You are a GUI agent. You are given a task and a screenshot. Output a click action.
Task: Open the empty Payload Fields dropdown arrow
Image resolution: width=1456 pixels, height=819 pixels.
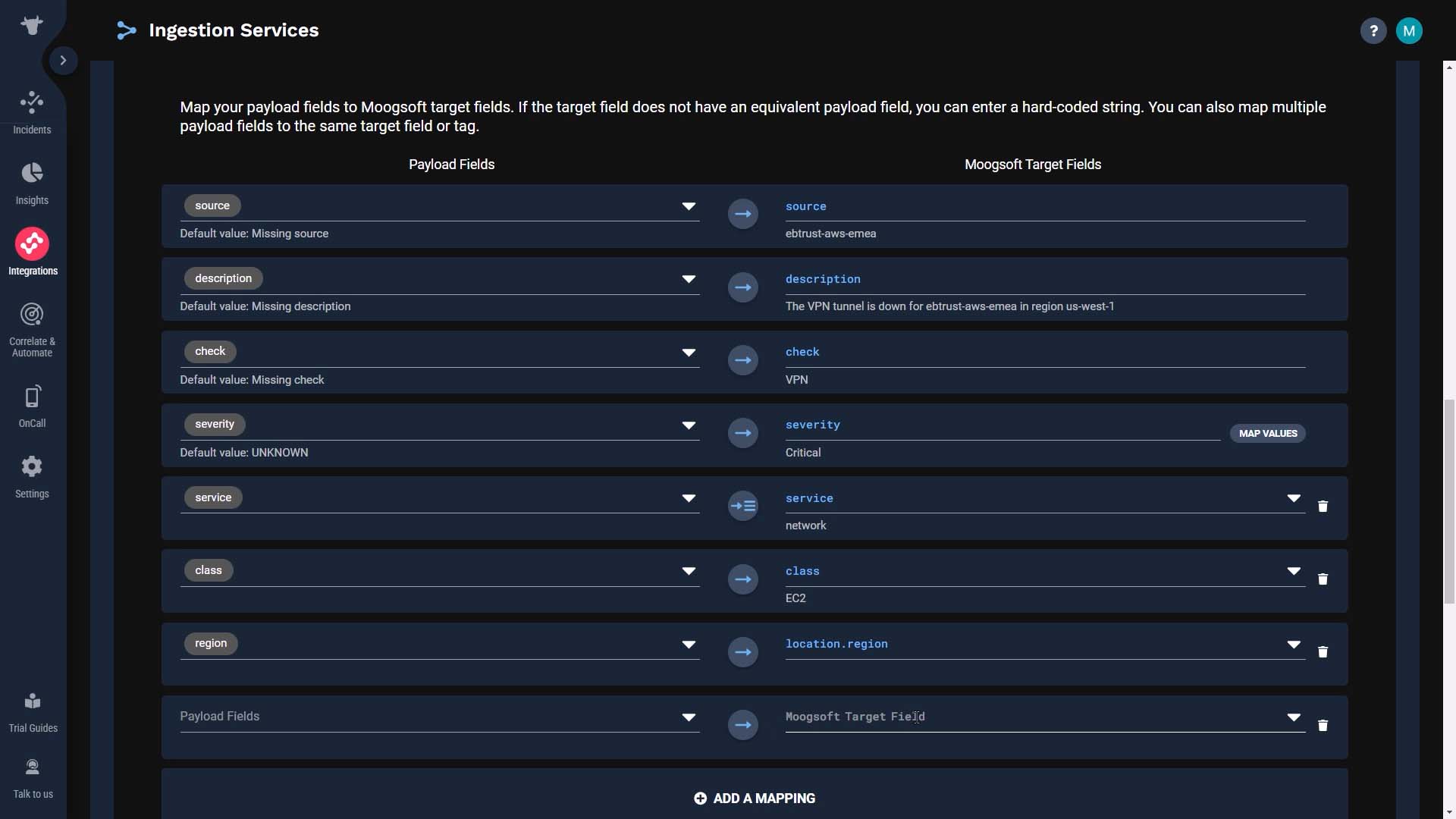coord(689,717)
